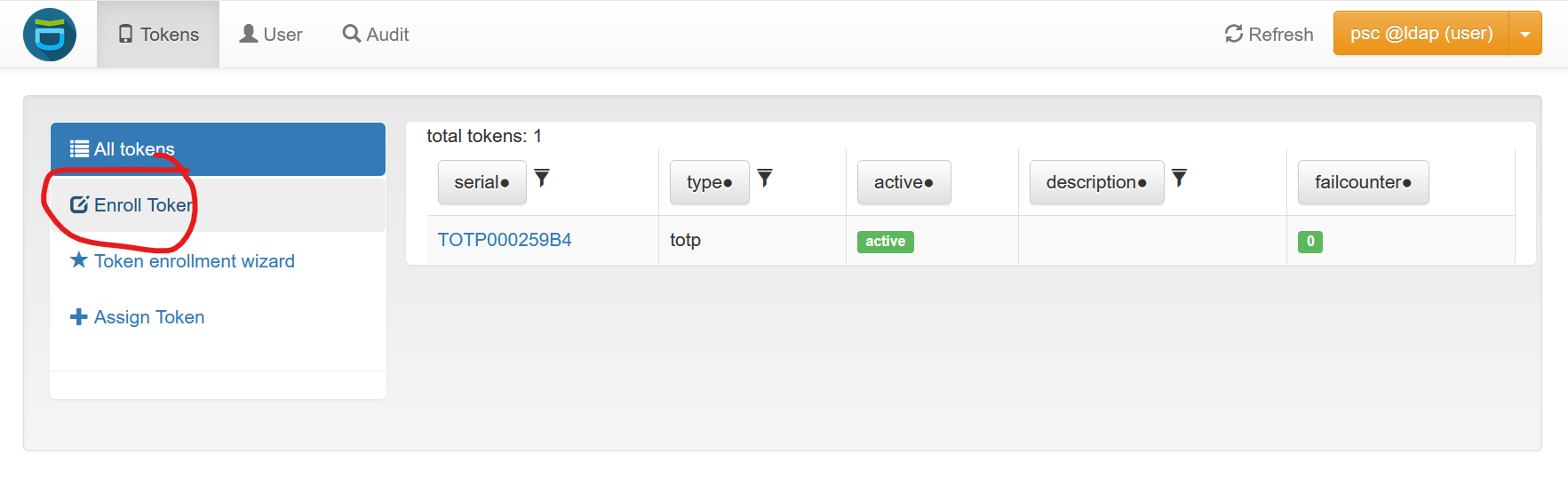Switch to the Audit tab
1568x502 pixels.
tap(376, 35)
